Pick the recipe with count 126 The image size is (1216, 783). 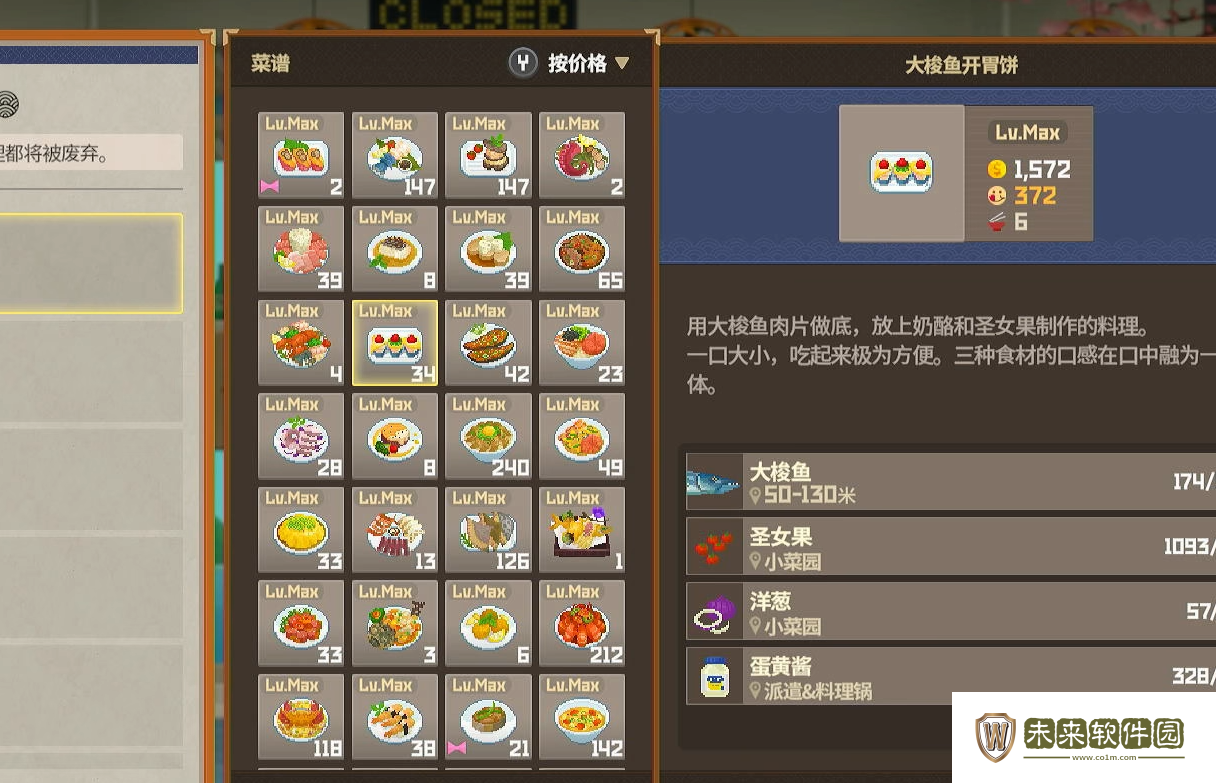point(488,530)
